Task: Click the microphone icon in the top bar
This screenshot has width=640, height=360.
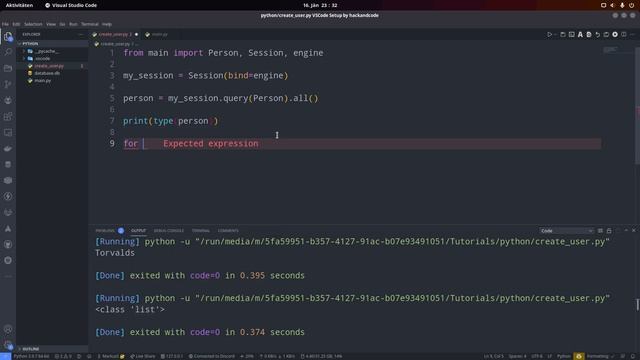Action: (x=622, y=5)
